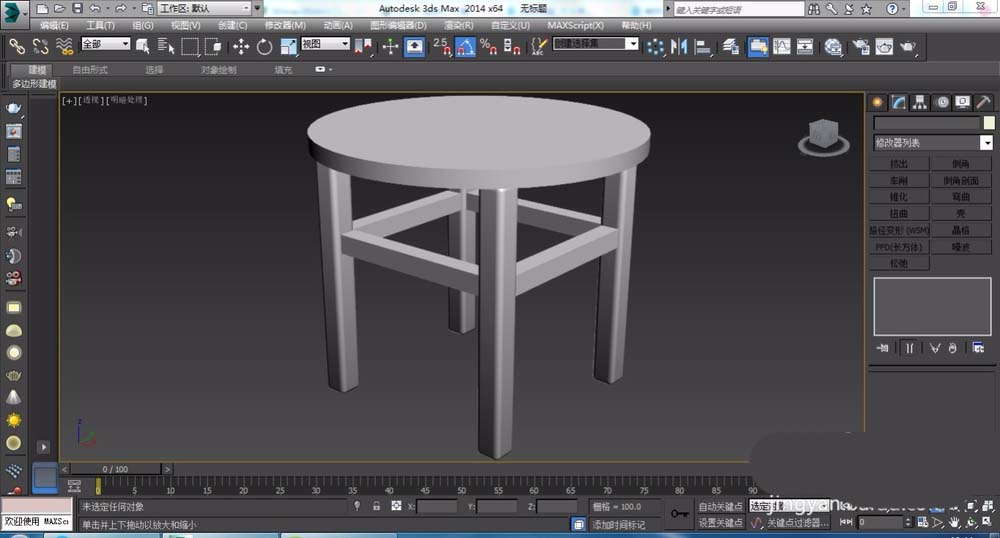Image resolution: width=1000 pixels, height=538 pixels.
Task: Open the Curve Editor icon
Action: click(780, 46)
